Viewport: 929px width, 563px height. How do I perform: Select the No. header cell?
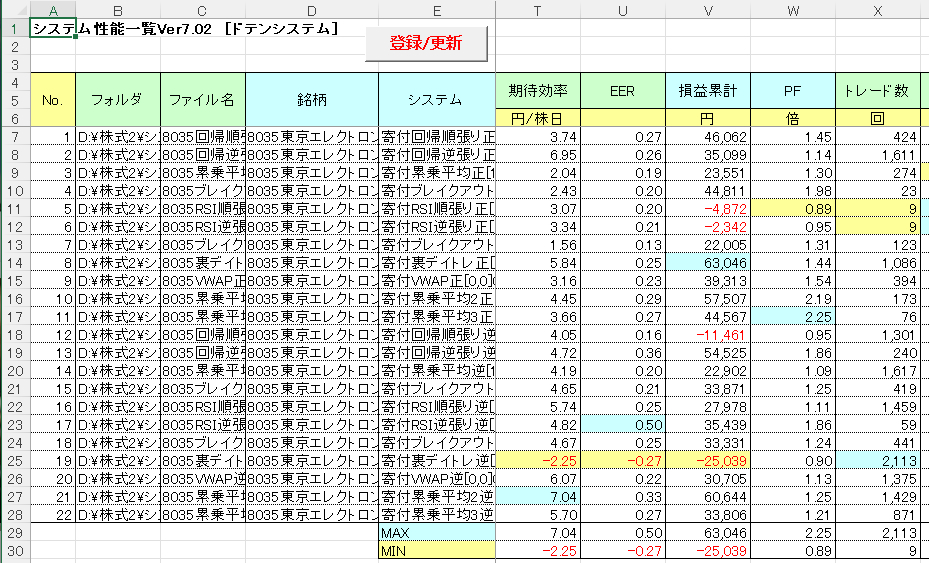pyautogui.click(x=52, y=100)
